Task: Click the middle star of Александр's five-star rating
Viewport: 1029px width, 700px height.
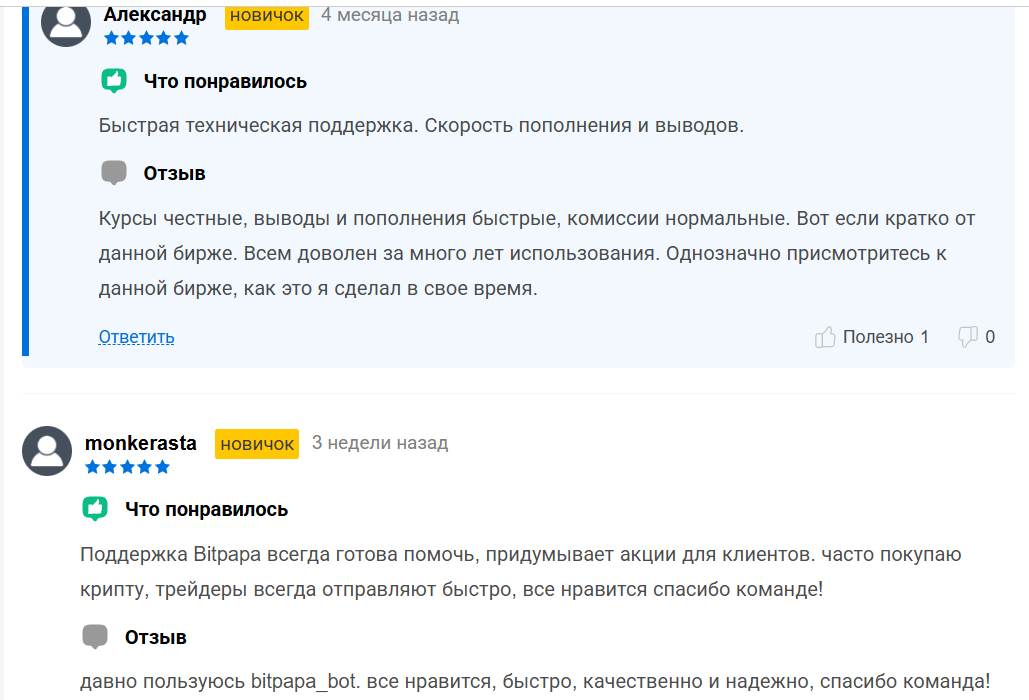Action: click(x=145, y=37)
